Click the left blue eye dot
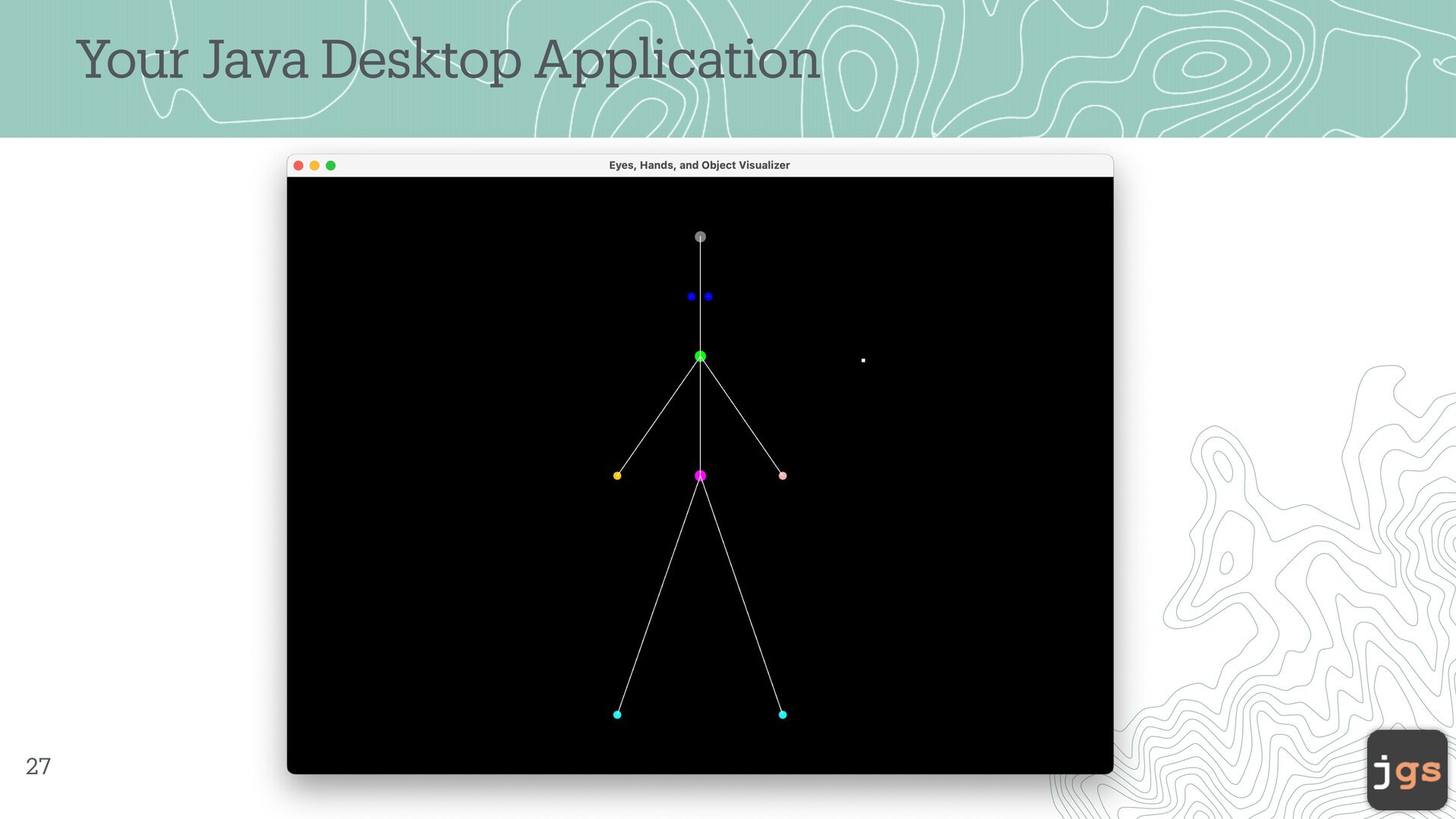This screenshot has height=819, width=1456. pos(691,297)
